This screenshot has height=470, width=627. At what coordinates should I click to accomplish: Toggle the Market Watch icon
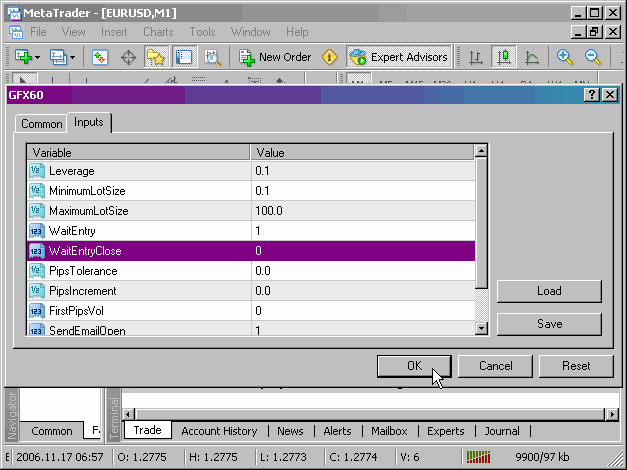pyautogui.click(x=100, y=57)
